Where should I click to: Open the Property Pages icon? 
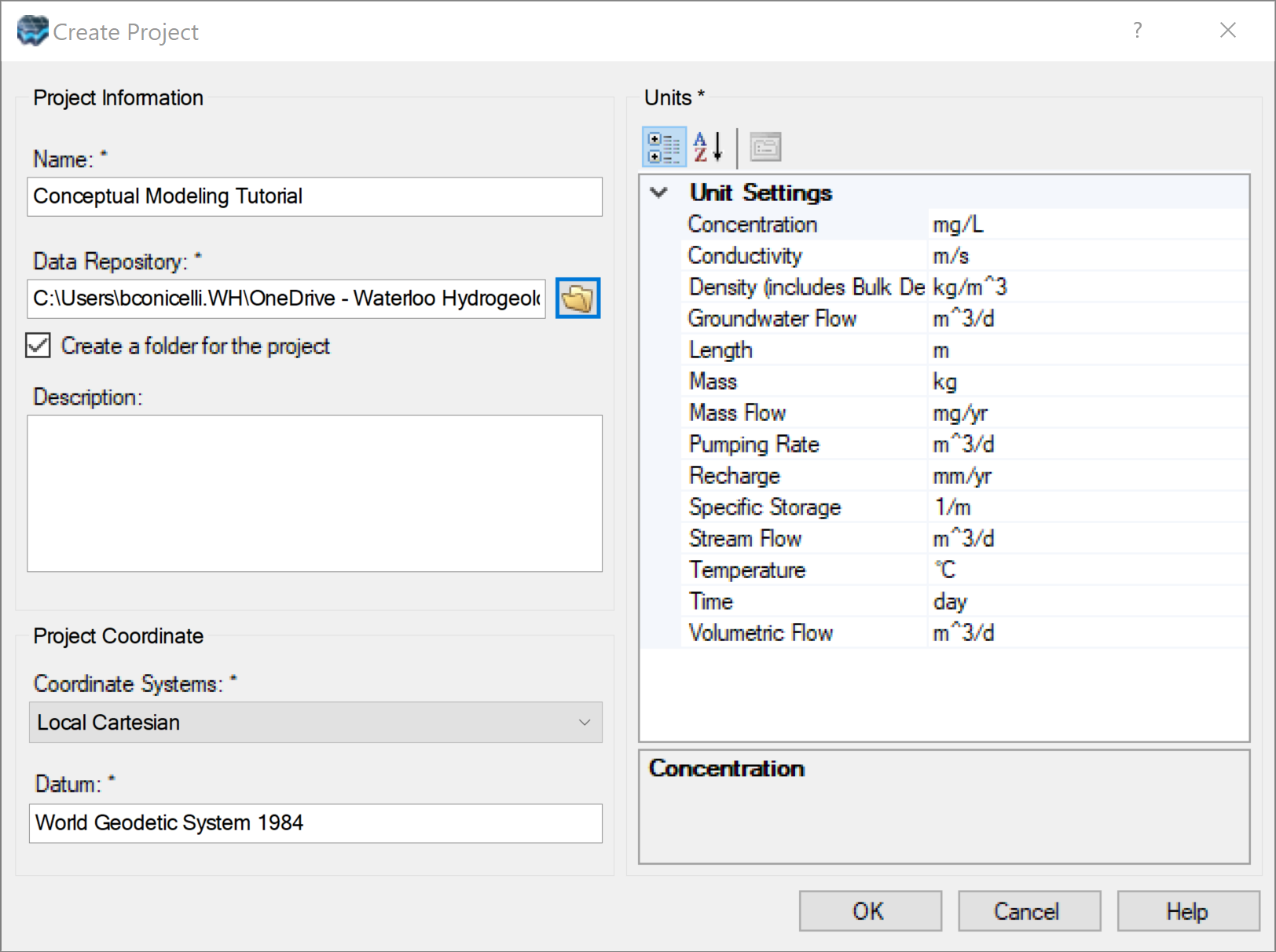(765, 147)
